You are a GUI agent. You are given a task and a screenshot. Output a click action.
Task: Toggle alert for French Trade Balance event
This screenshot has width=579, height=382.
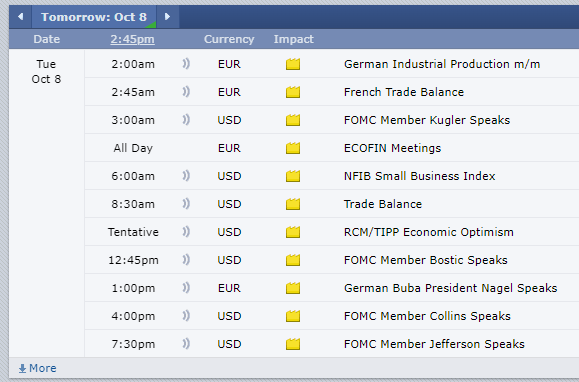tap(186, 92)
